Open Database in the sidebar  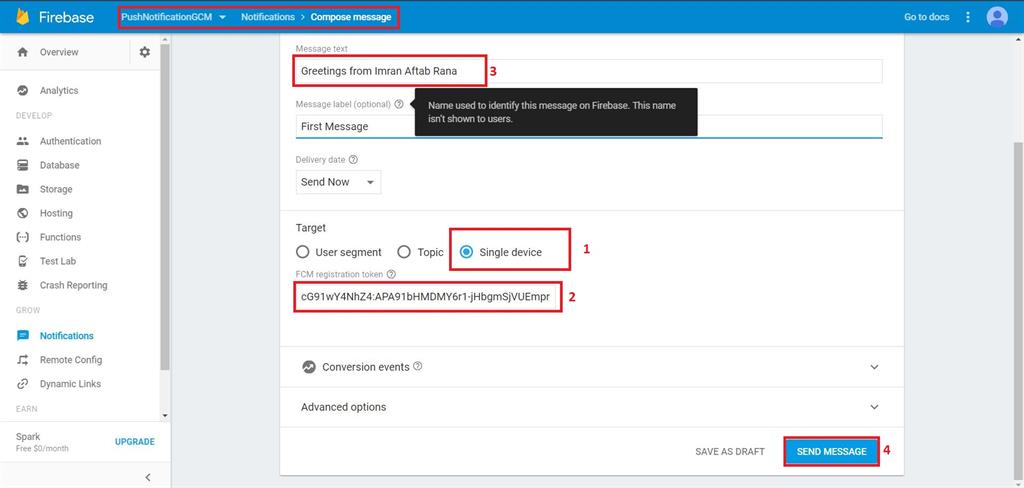(x=59, y=165)
